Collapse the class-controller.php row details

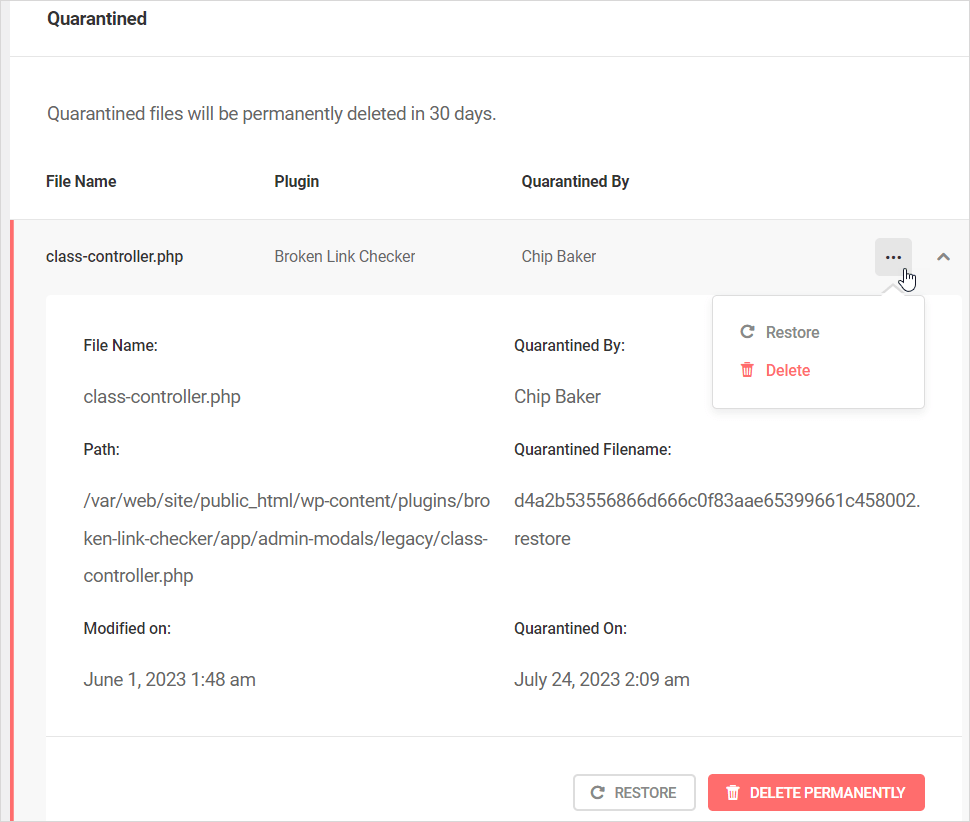tap(943, 257)
